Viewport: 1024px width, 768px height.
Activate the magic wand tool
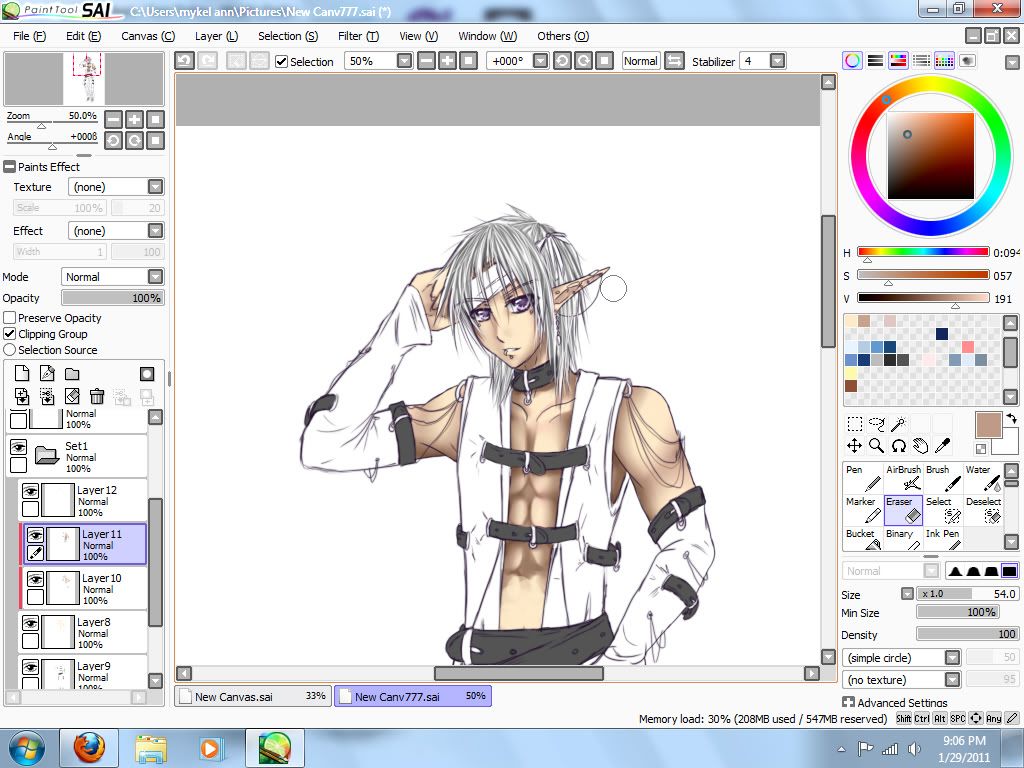[899, 424]
